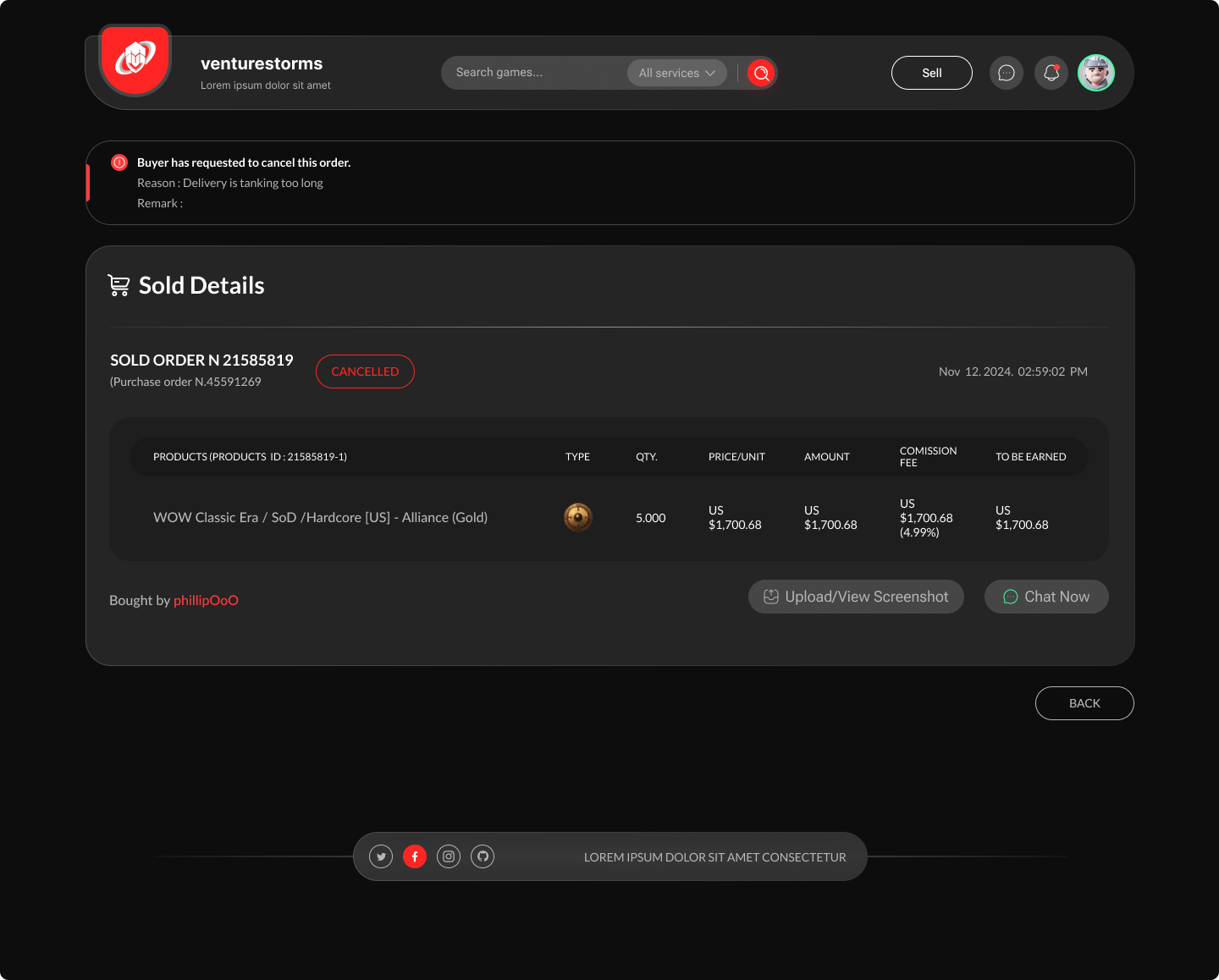Viewport: 1219px width, 980px height.
Task: Click the shopping cart Sold Details icon
Action: (119, 285)
